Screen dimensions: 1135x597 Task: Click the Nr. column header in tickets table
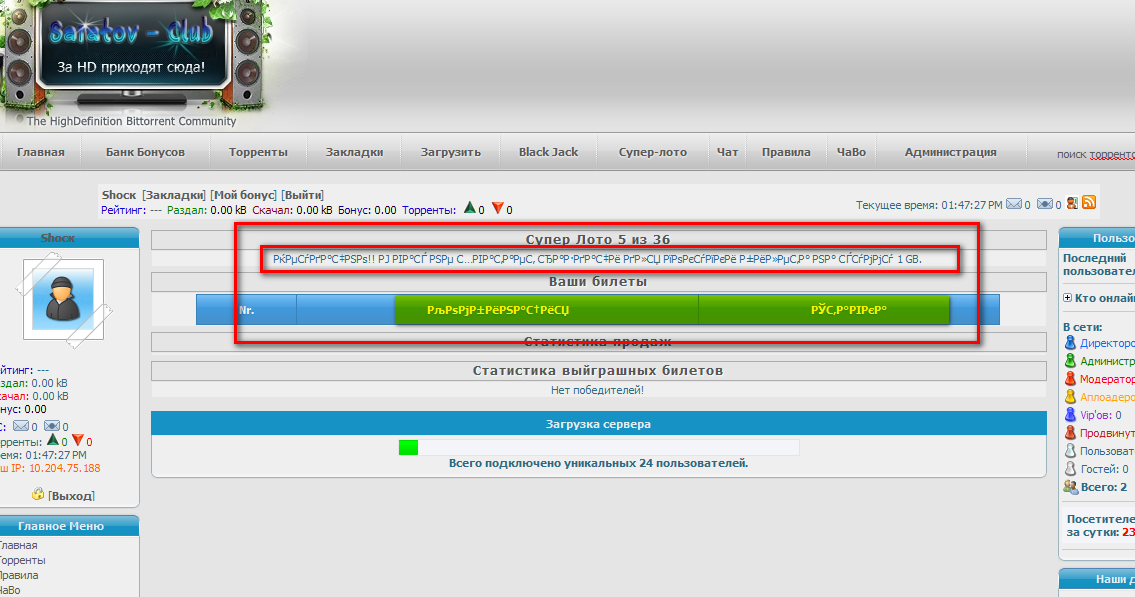[x=247, y=310]
